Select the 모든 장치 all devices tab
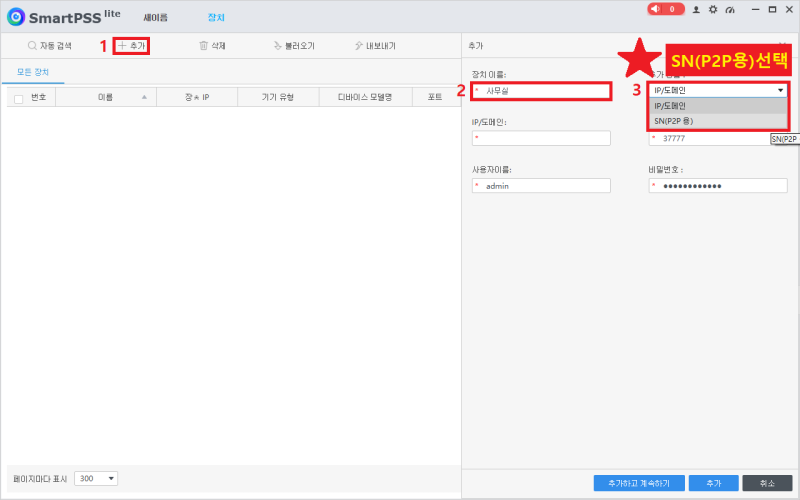 click(x=33, y=72)
